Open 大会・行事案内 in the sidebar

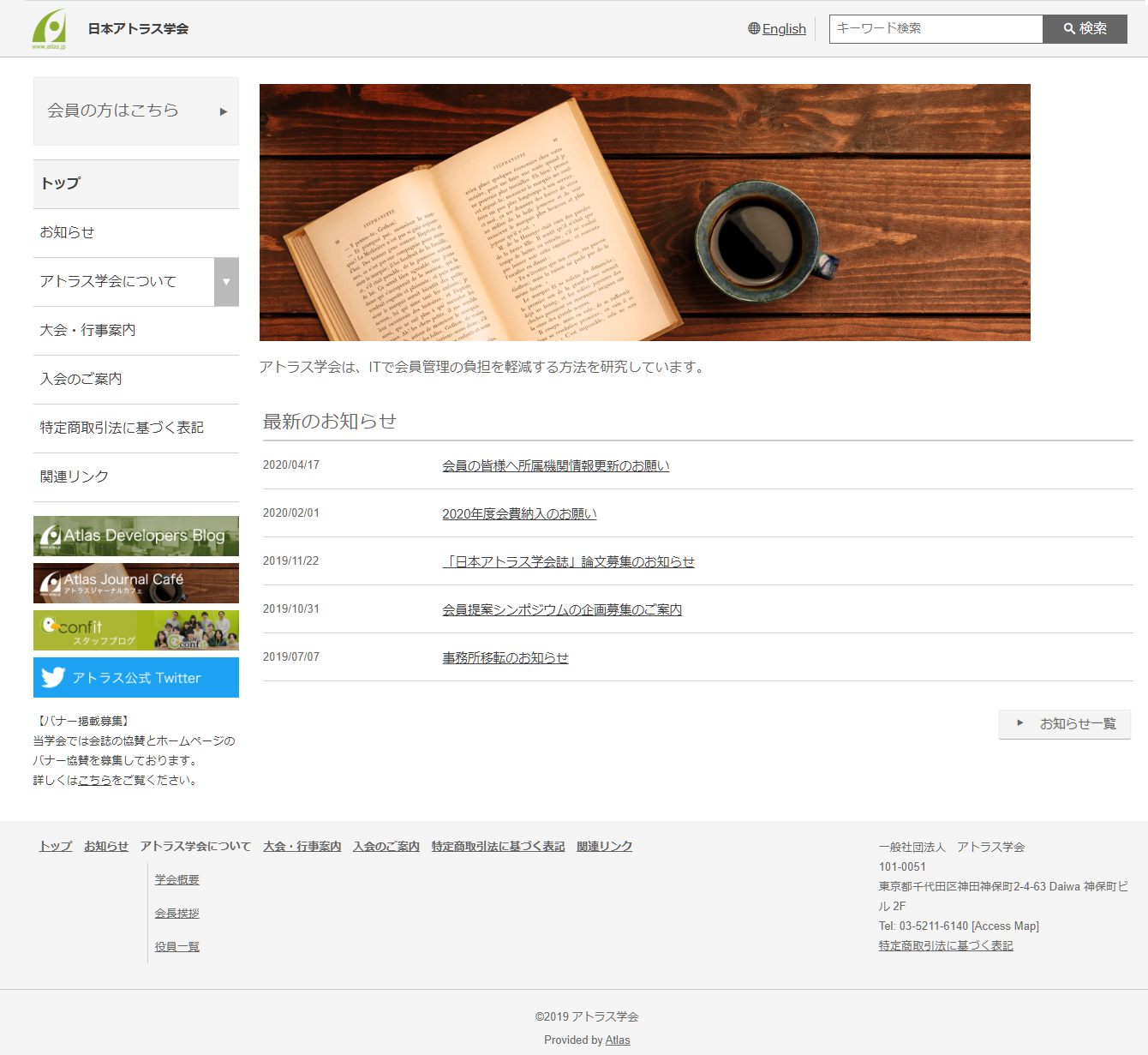[x=87, y=330]
